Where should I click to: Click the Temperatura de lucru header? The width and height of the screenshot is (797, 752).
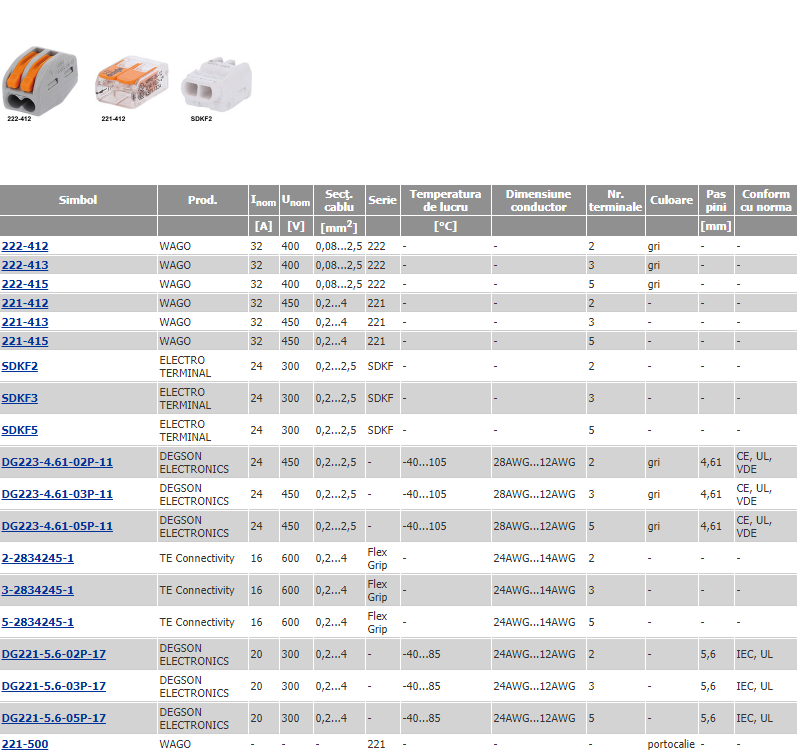click(x=446, y=200)
